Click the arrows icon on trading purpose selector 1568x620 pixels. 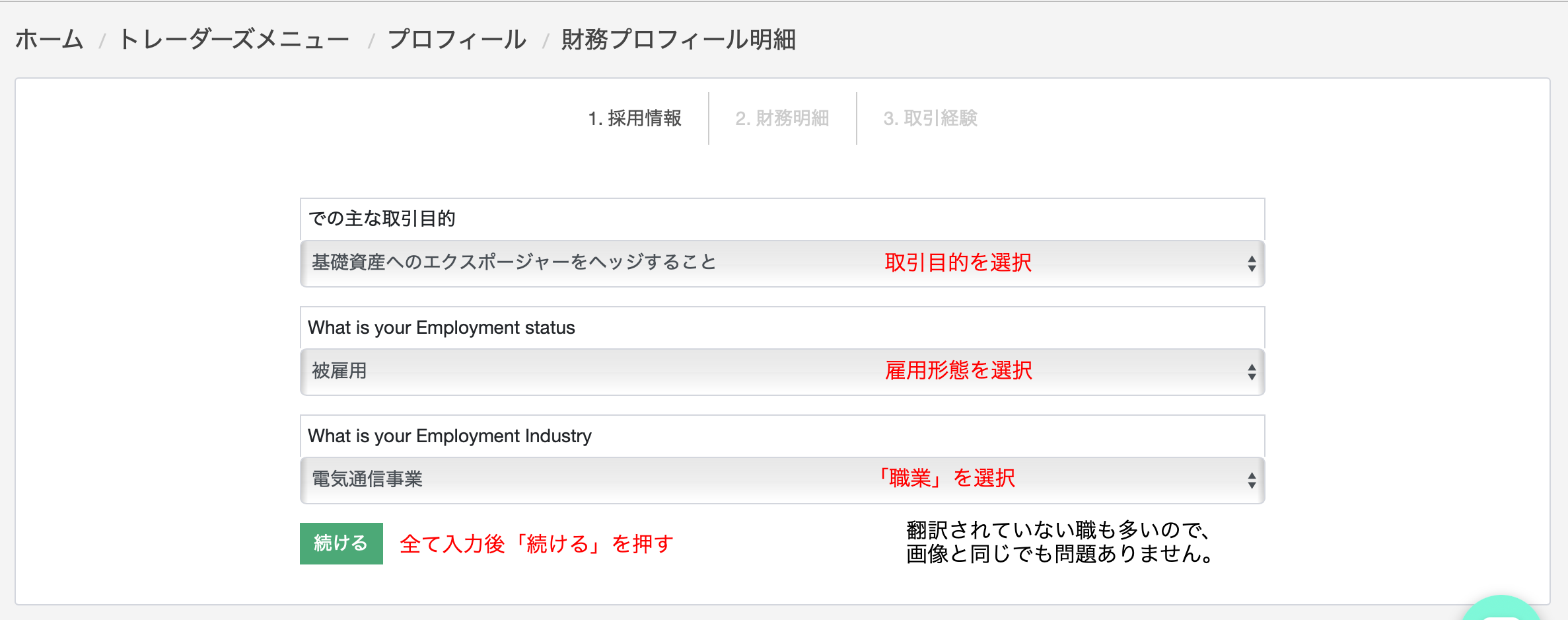click(x=1252, y=264)
